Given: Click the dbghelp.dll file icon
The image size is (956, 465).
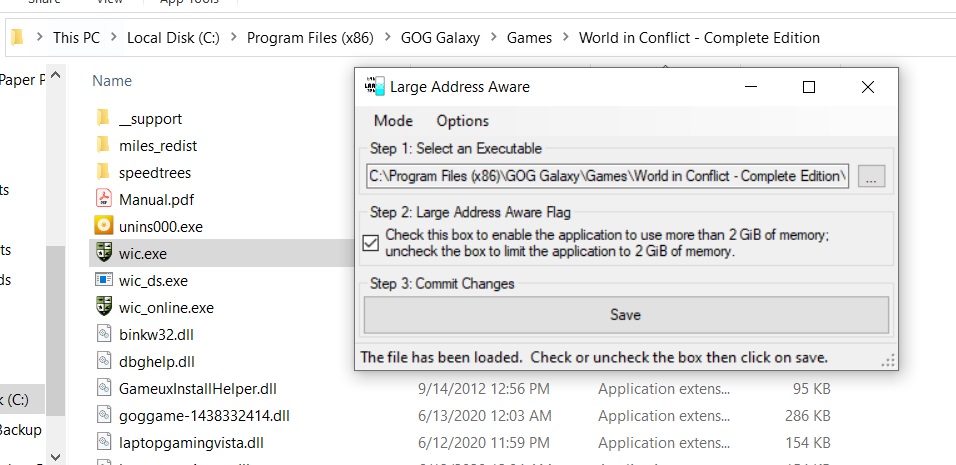Looking at the screenshot, I should pos(104,361).
